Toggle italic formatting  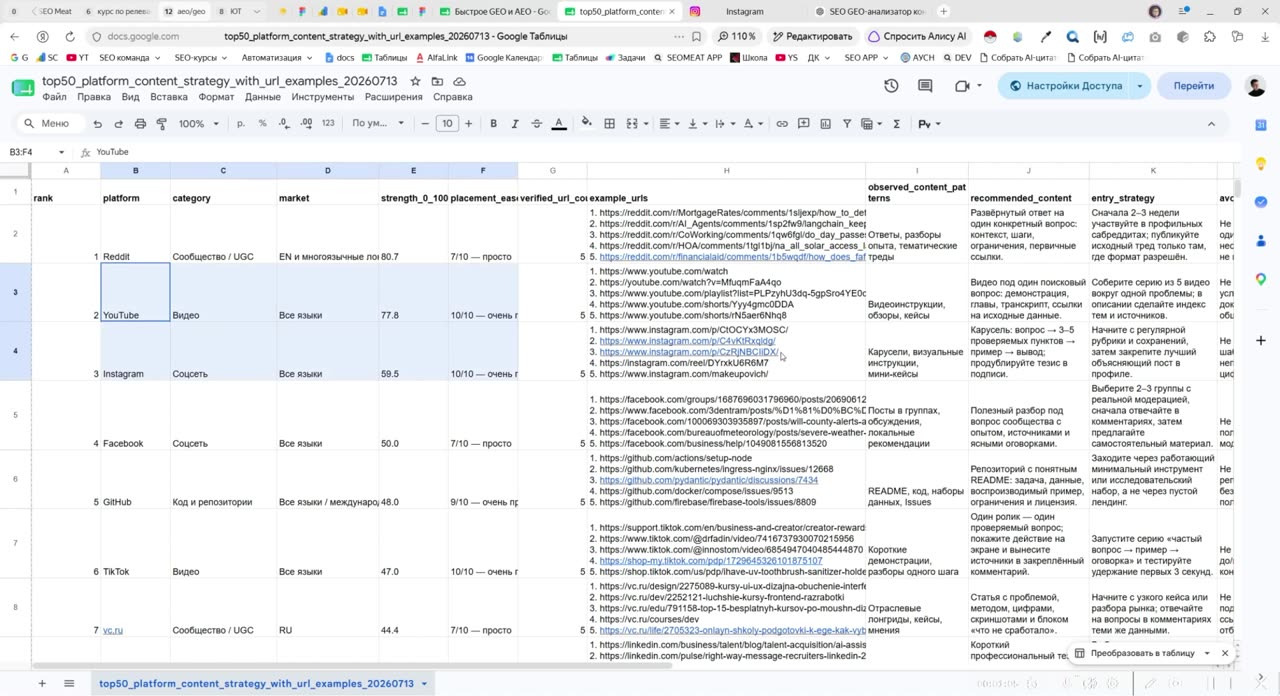(515, 124)
